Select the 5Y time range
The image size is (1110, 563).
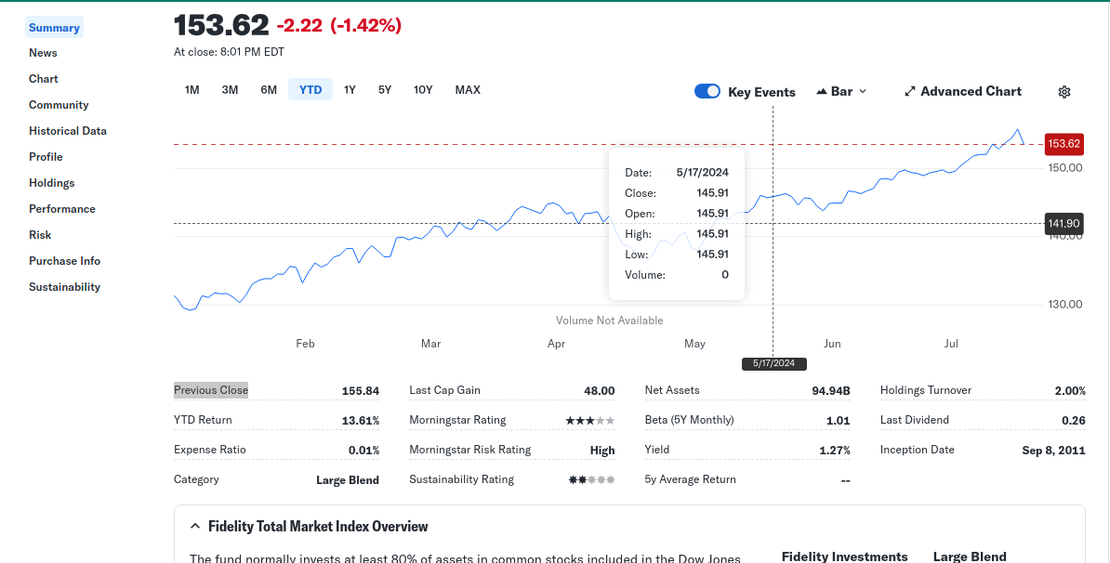(x=384, y=90)
